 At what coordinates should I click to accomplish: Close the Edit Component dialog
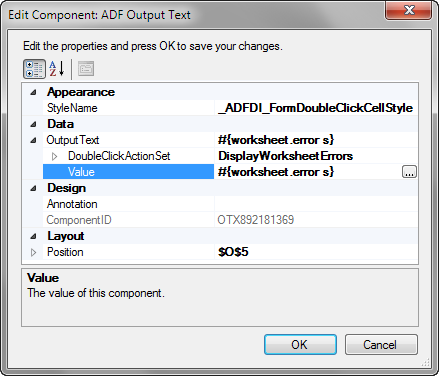click(x=409, y=10)
